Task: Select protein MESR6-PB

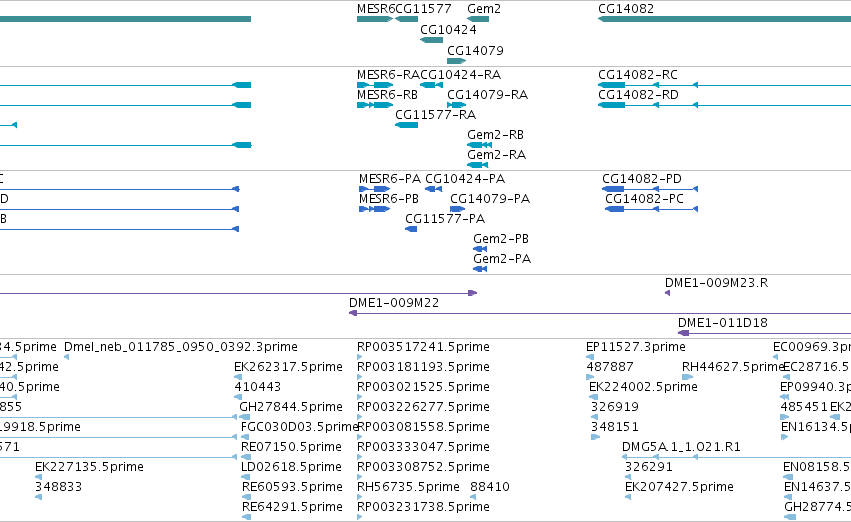Action: (389, 199)
